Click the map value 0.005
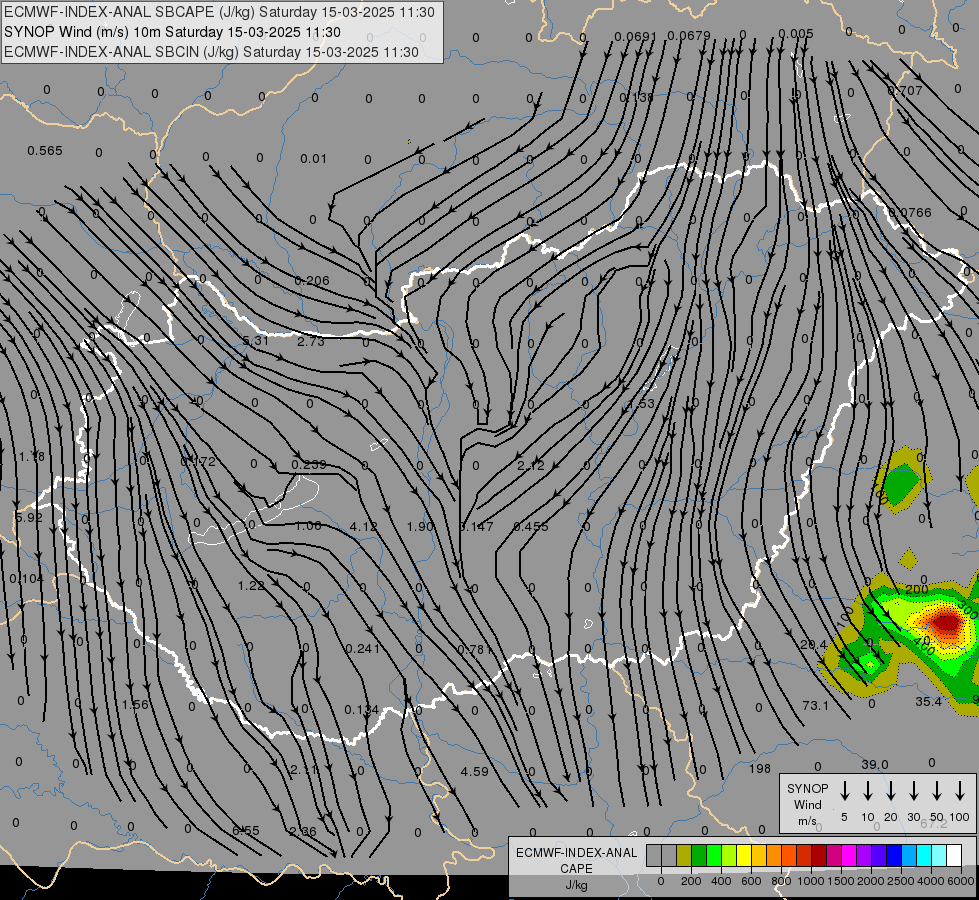Viewport: 979px width, 900px height. [x=796, y=34]
